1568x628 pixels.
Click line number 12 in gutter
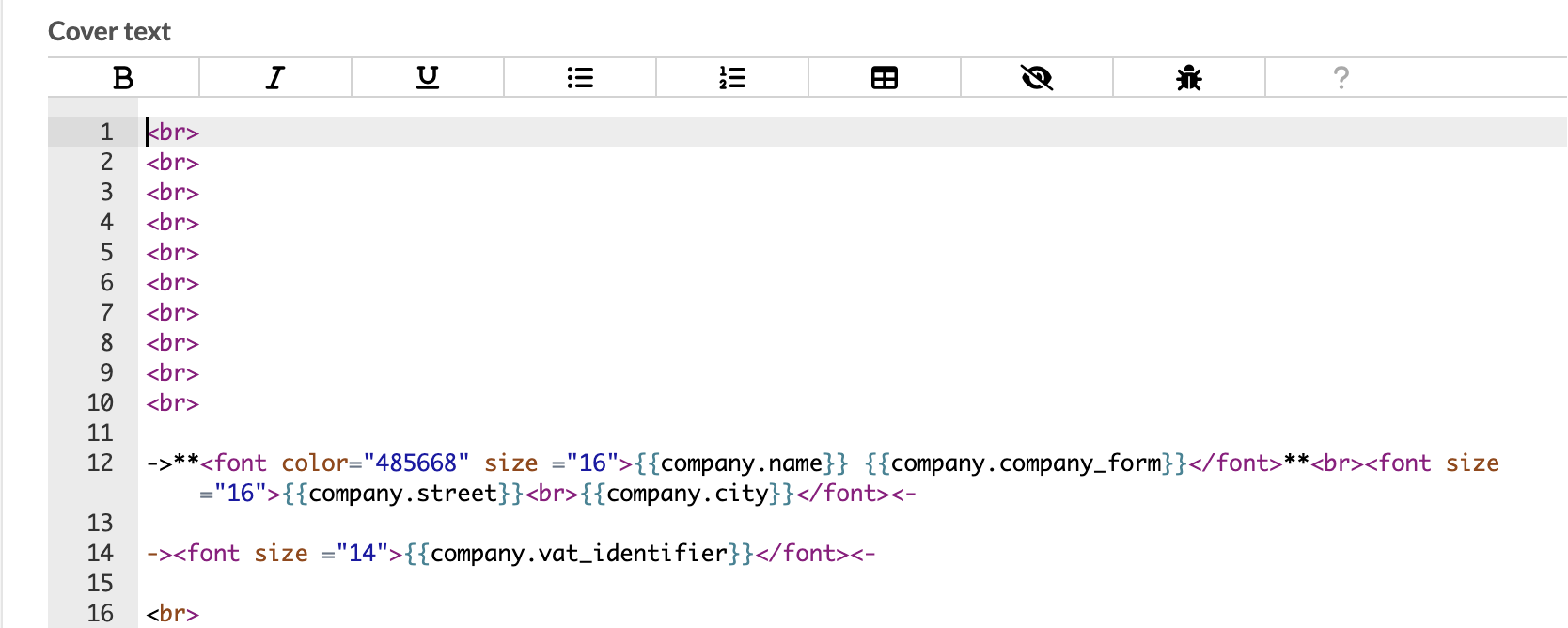tap(100, 463)
